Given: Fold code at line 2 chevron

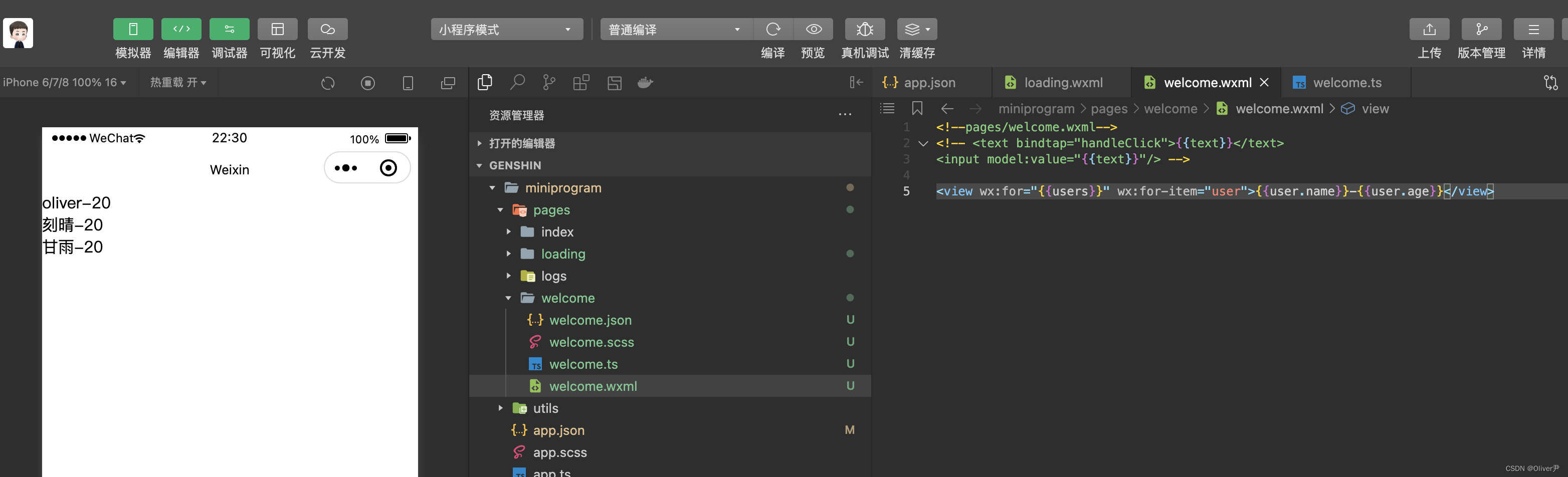Looking at the screenshot, I should 923,144.
